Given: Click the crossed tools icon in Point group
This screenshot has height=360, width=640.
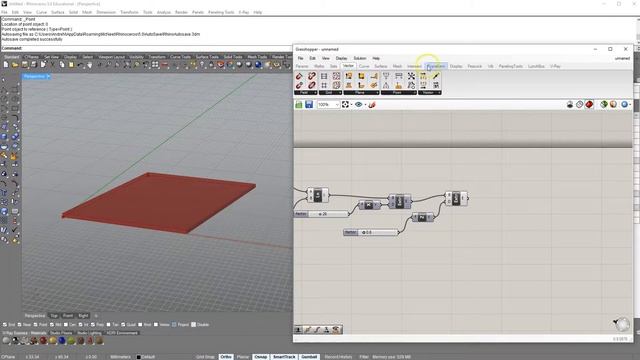Looking at the screenshot, I should [x=411, y=76].
